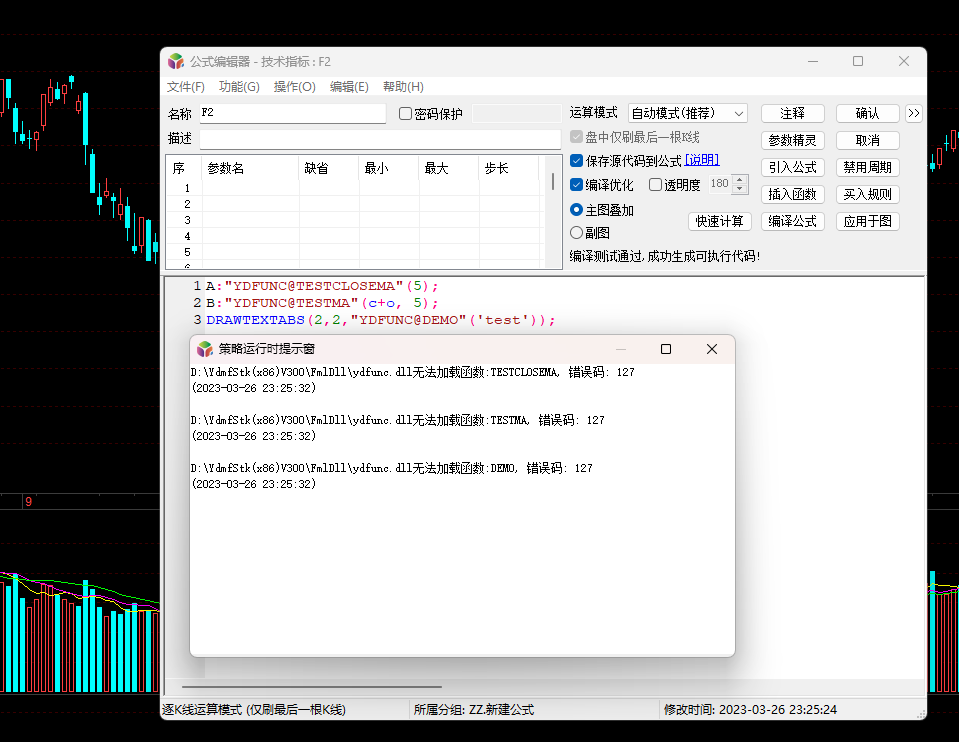Select the 副图 radio button
959x742 pixels.
coord(576,232)
